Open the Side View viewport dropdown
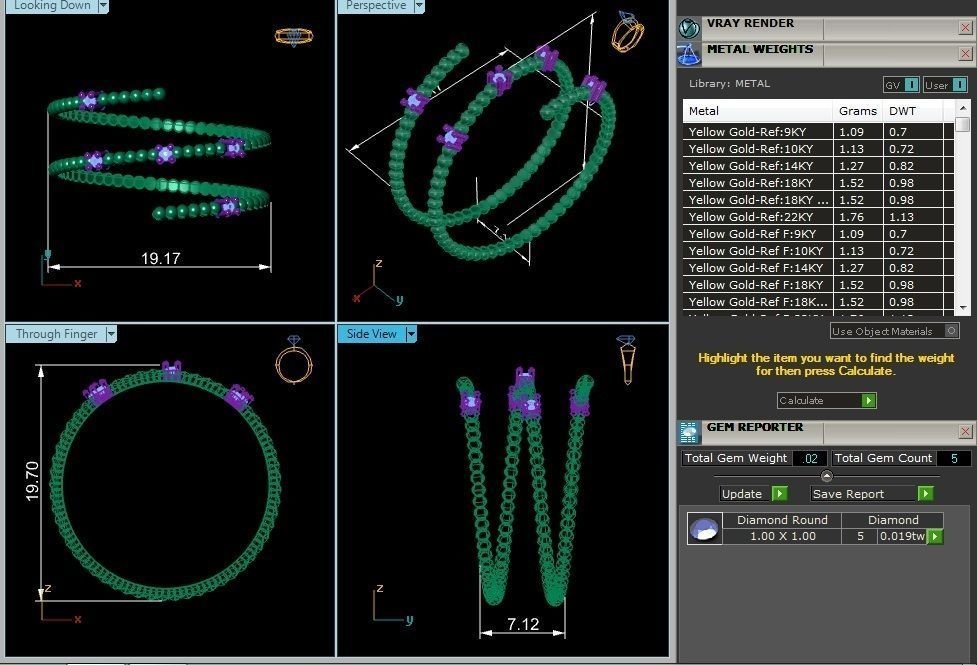This screenshot has width=977, height=665. click(411, 334)
